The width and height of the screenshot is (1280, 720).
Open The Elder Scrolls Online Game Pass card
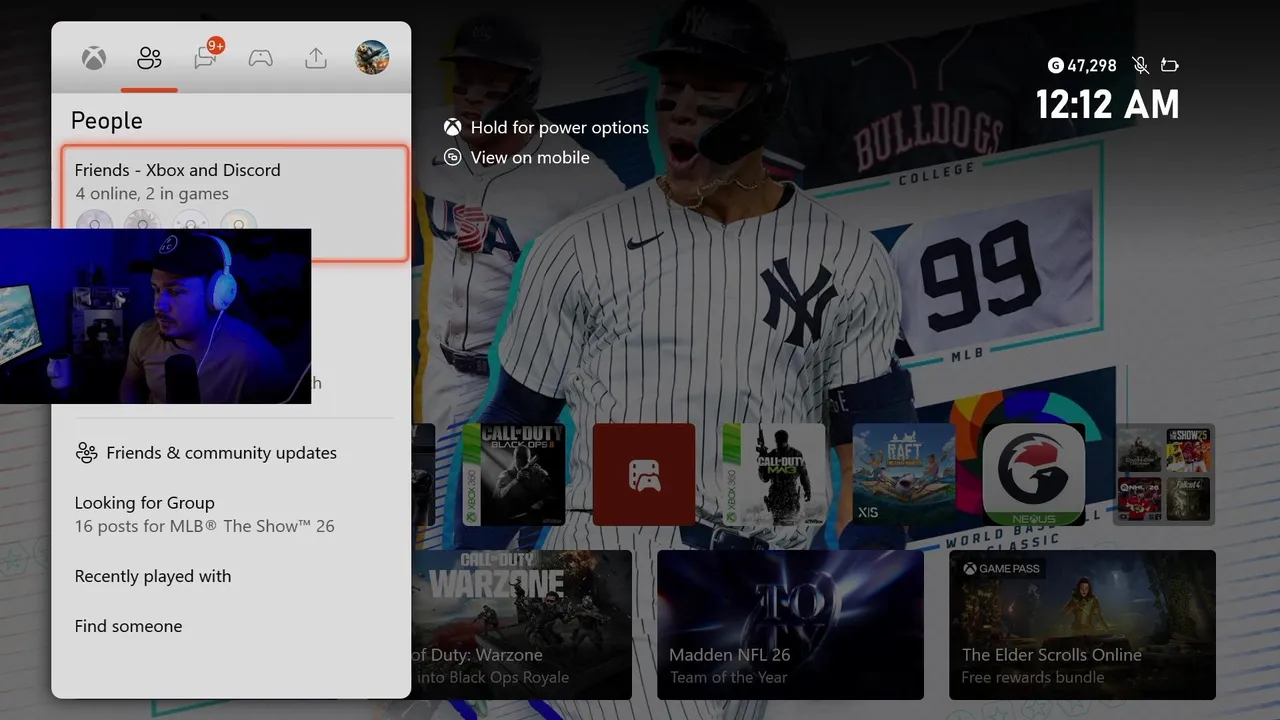[1082, 625]
